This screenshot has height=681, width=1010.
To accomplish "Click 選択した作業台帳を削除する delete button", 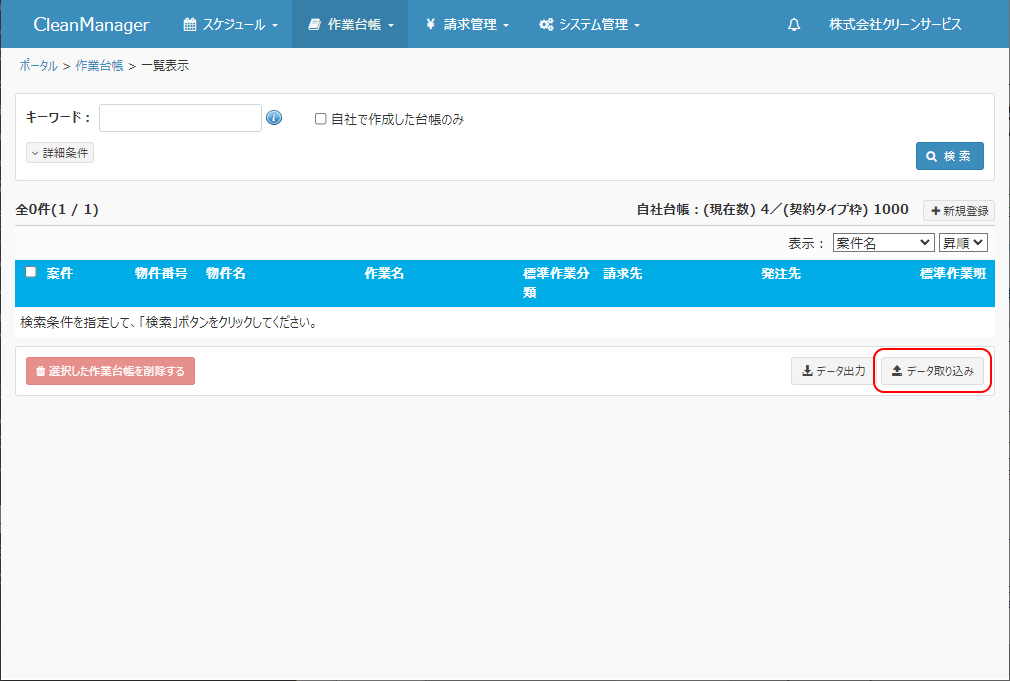I will (110, 371).
